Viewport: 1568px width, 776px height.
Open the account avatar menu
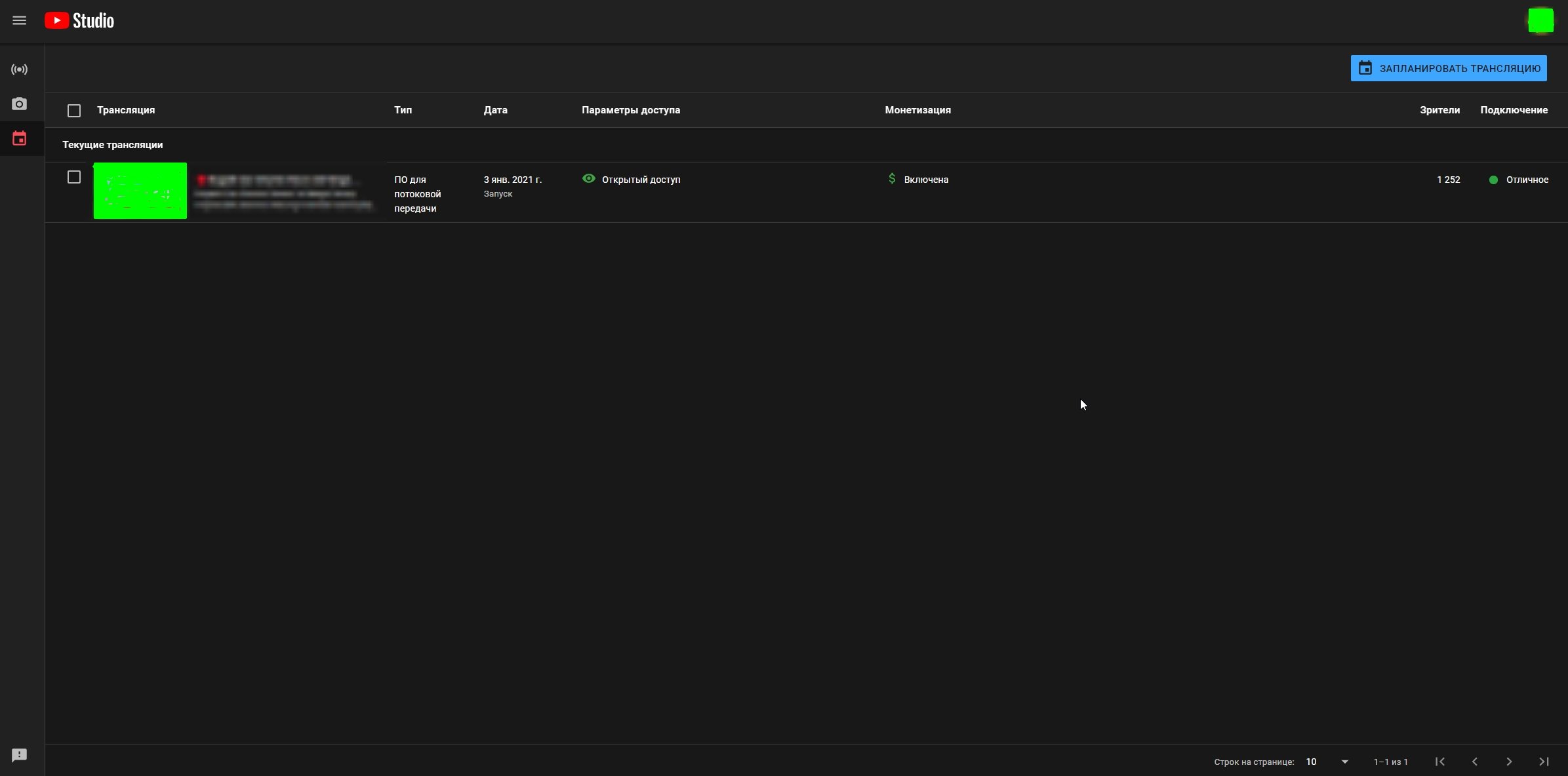[1540, 21]
